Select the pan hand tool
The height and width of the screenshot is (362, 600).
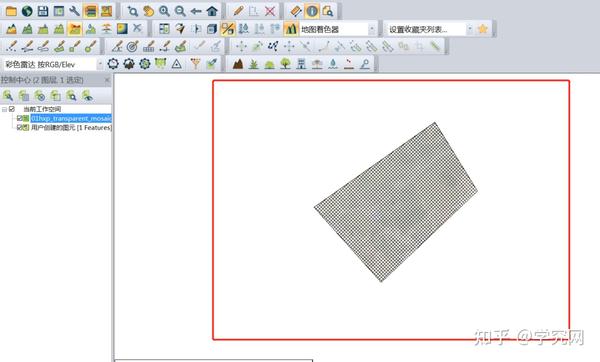pyautogui.click(x=148, y=11)
